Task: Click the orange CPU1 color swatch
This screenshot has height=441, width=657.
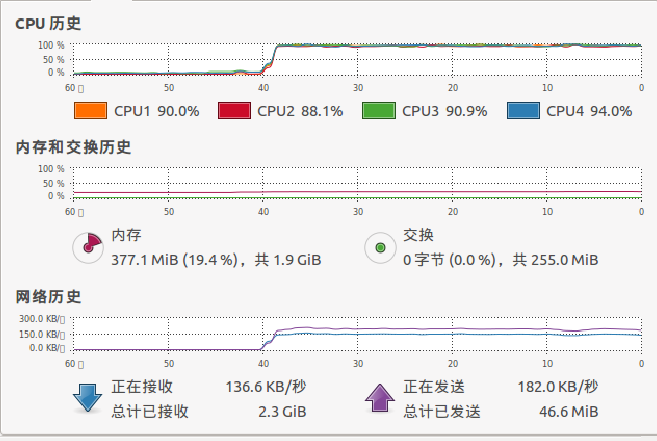Action: [90, 111]
